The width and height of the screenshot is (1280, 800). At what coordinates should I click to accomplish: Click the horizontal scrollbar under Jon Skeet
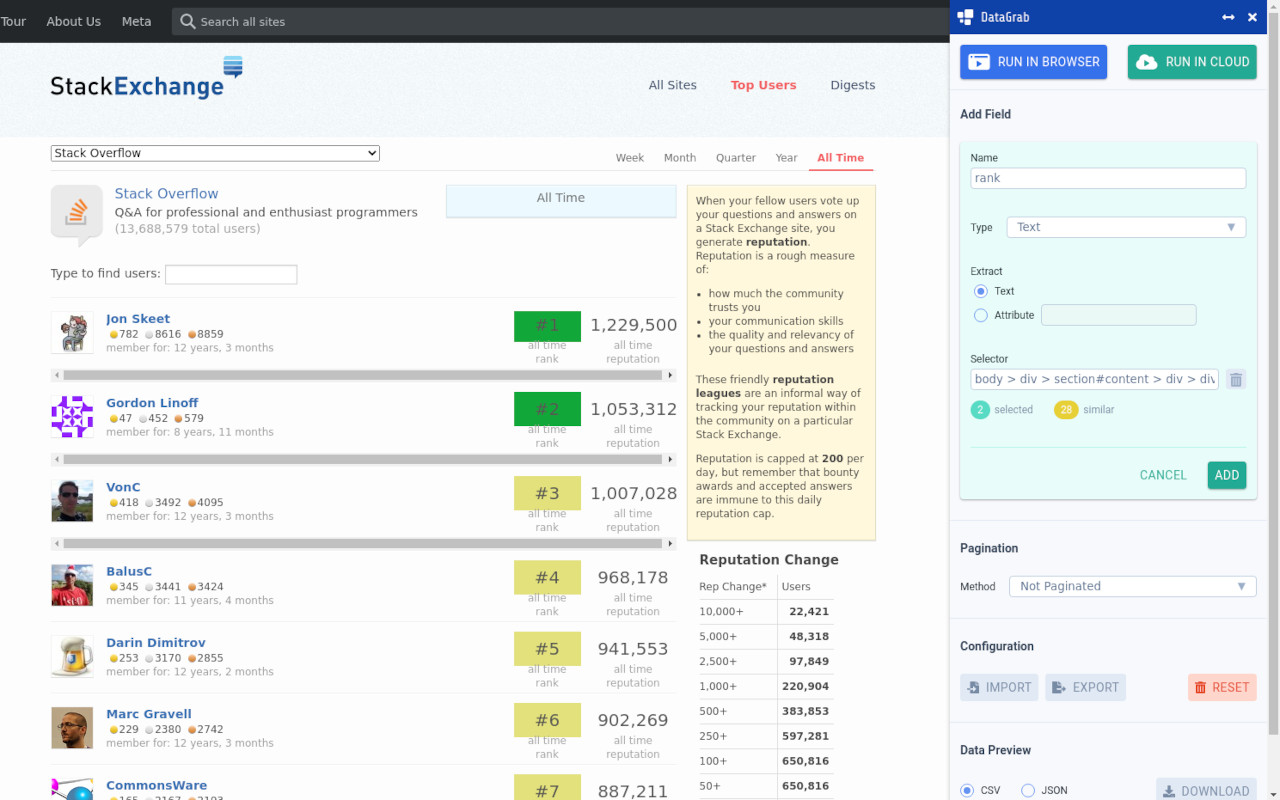click(363, 375)
